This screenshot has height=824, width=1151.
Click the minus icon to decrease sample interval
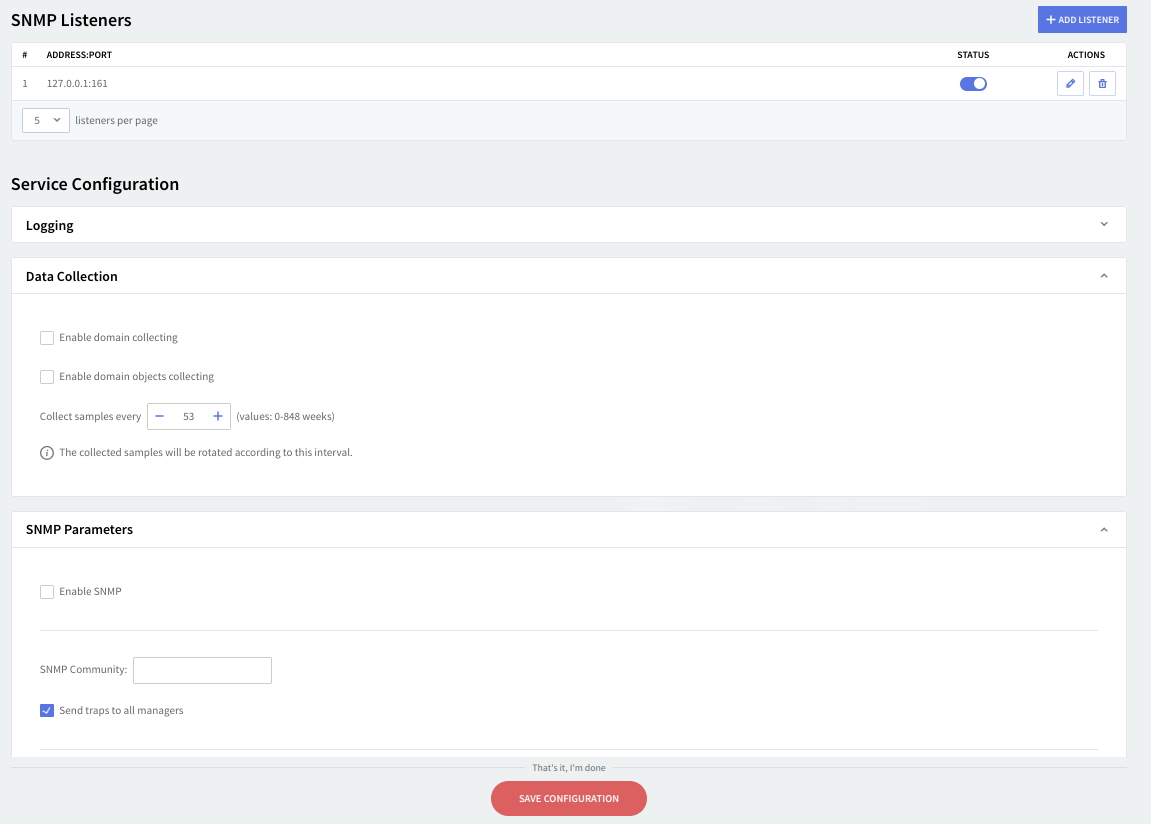160,416
